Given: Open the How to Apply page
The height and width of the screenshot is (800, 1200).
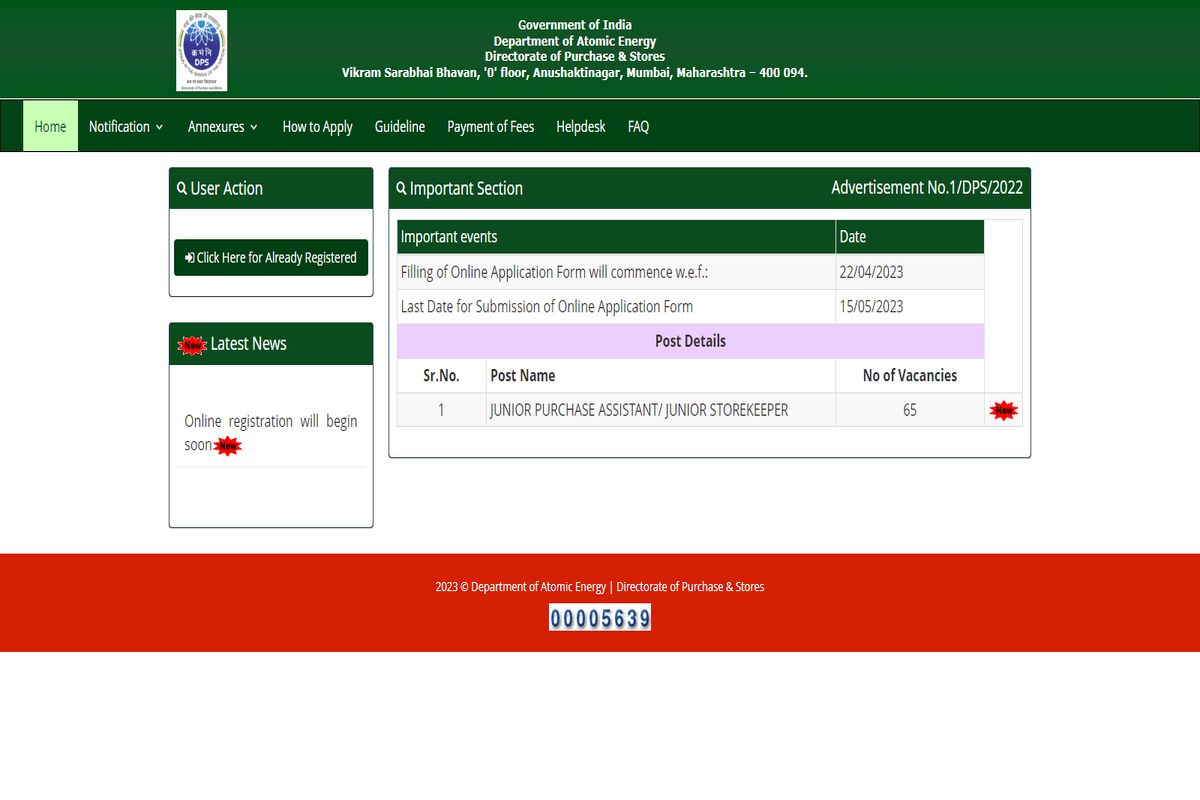Looking at the screenshot, I should coord(317,127).
